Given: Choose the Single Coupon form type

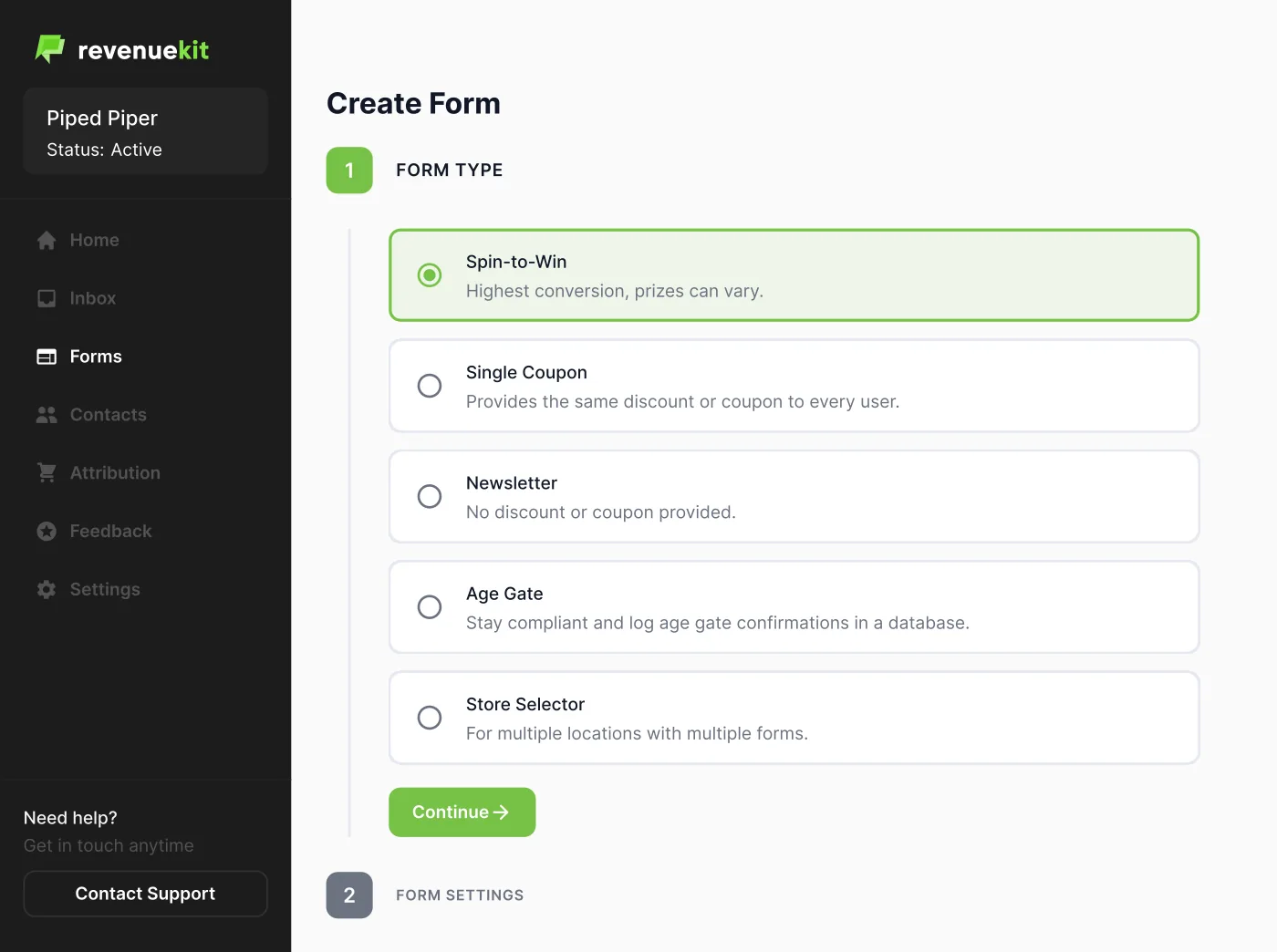Looking at the screenshot, I should (x=429, y=386).
